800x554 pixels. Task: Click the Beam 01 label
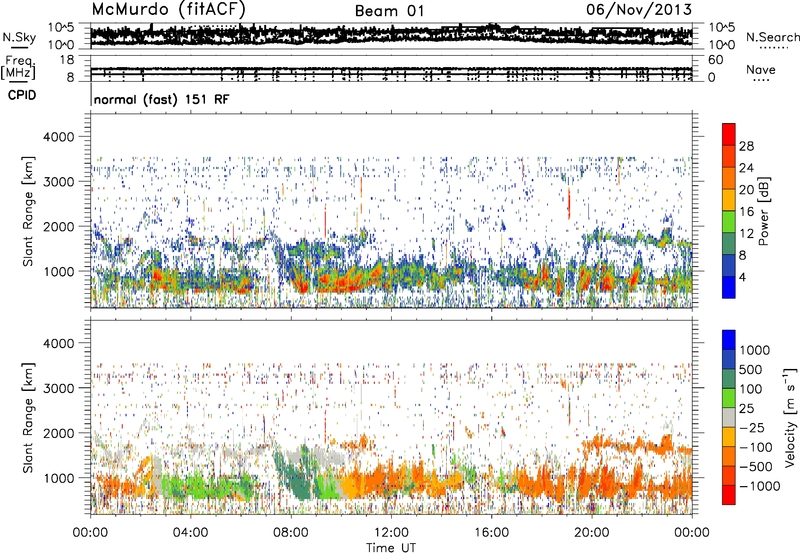(389, 11)
